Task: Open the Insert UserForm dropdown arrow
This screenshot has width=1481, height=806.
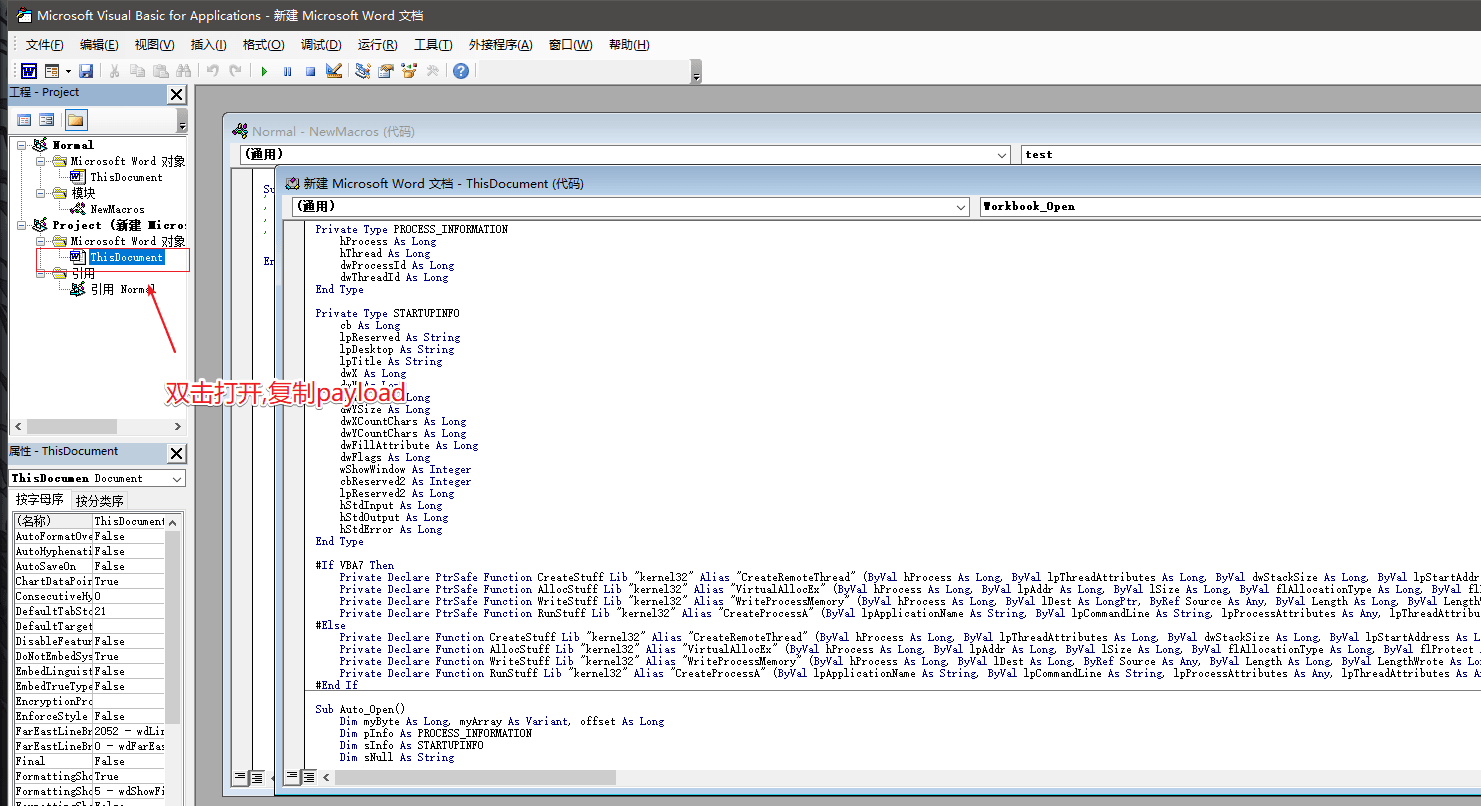Action: click(x=68, y=71)
